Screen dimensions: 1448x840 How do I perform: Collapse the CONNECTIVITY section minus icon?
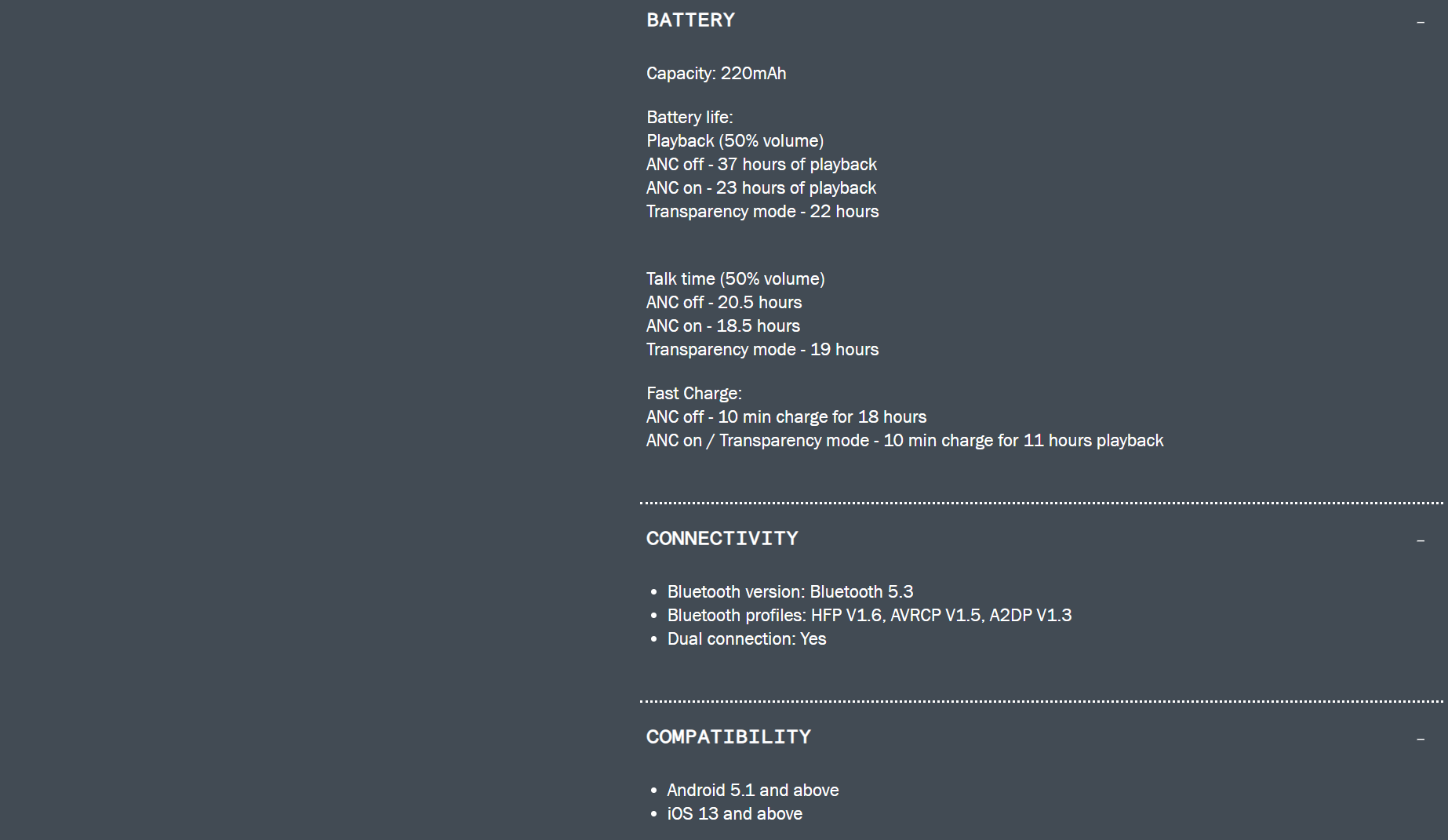coord(1420,540)
